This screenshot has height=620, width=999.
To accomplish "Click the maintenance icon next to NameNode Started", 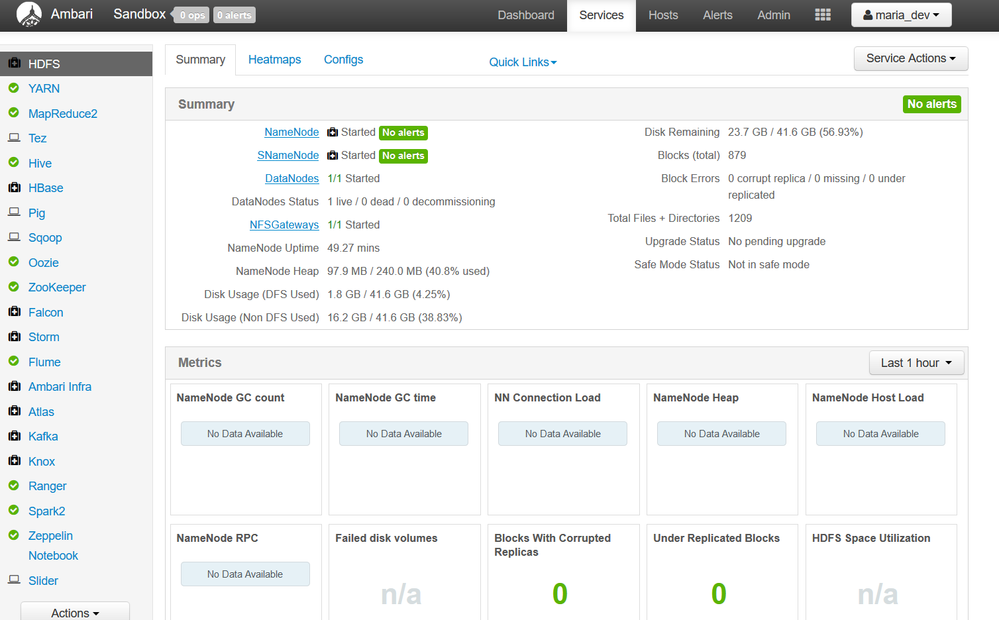I will (x=332, y=132).
